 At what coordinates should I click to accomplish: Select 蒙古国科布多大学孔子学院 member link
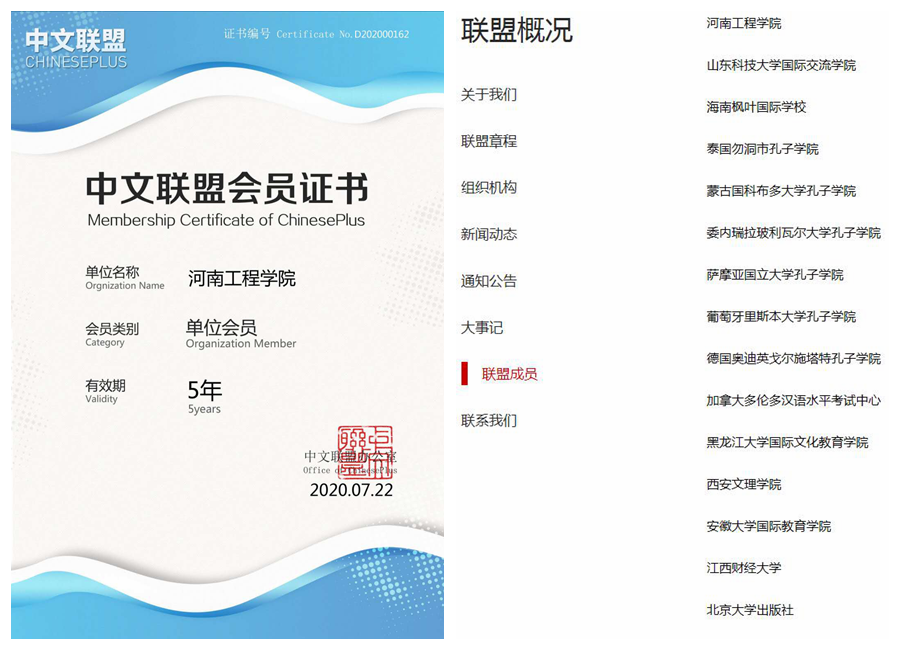coord(781,191)
